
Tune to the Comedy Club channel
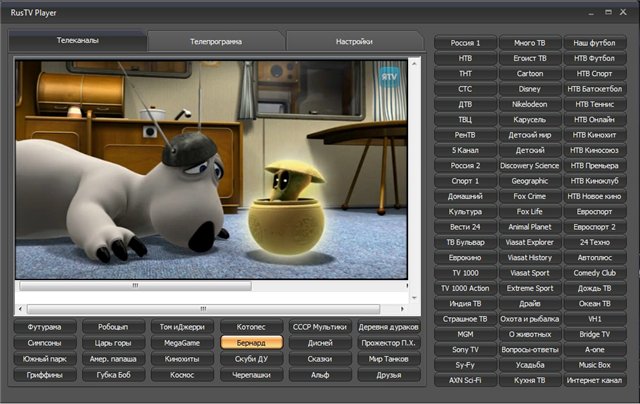[x=595, y=272]
